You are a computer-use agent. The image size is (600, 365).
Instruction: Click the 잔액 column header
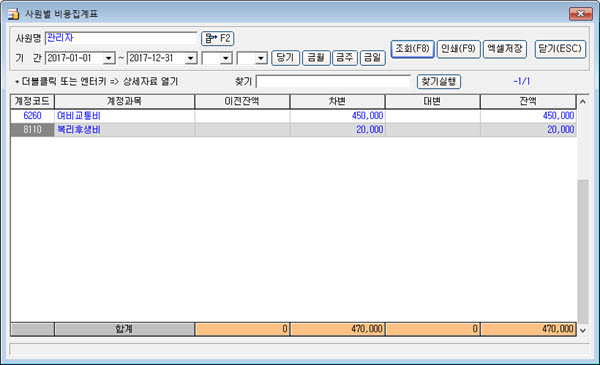coord(528,101)
